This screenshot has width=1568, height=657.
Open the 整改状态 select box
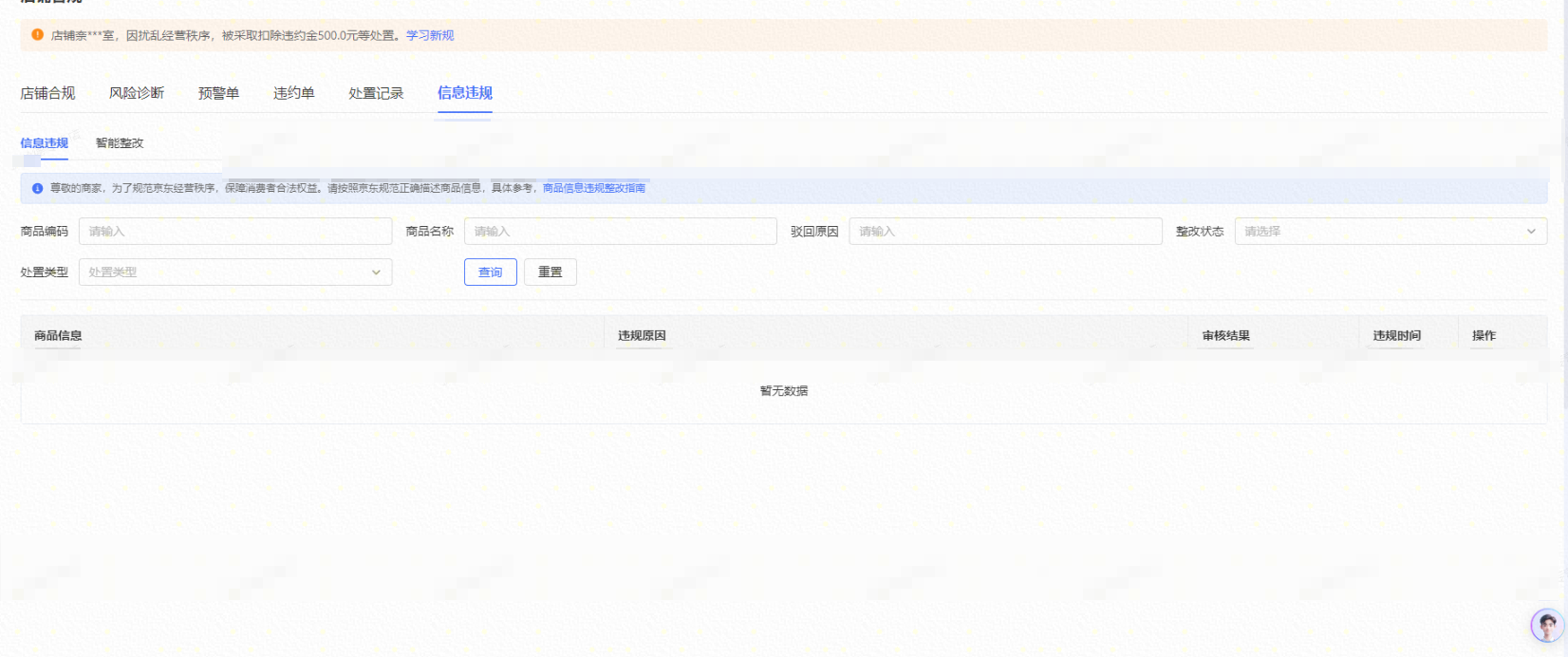pyautogui.click(x=1381, y=232)
